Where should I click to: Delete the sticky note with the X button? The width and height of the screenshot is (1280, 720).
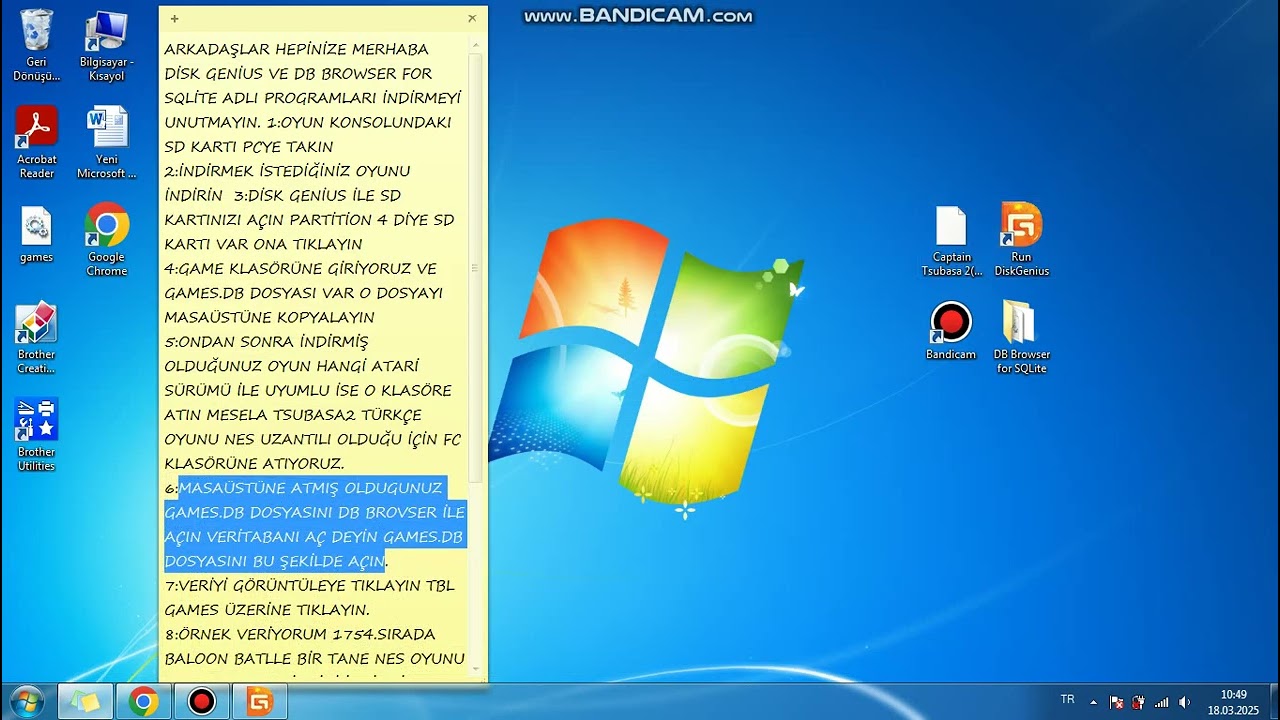[x=472, y=18]
